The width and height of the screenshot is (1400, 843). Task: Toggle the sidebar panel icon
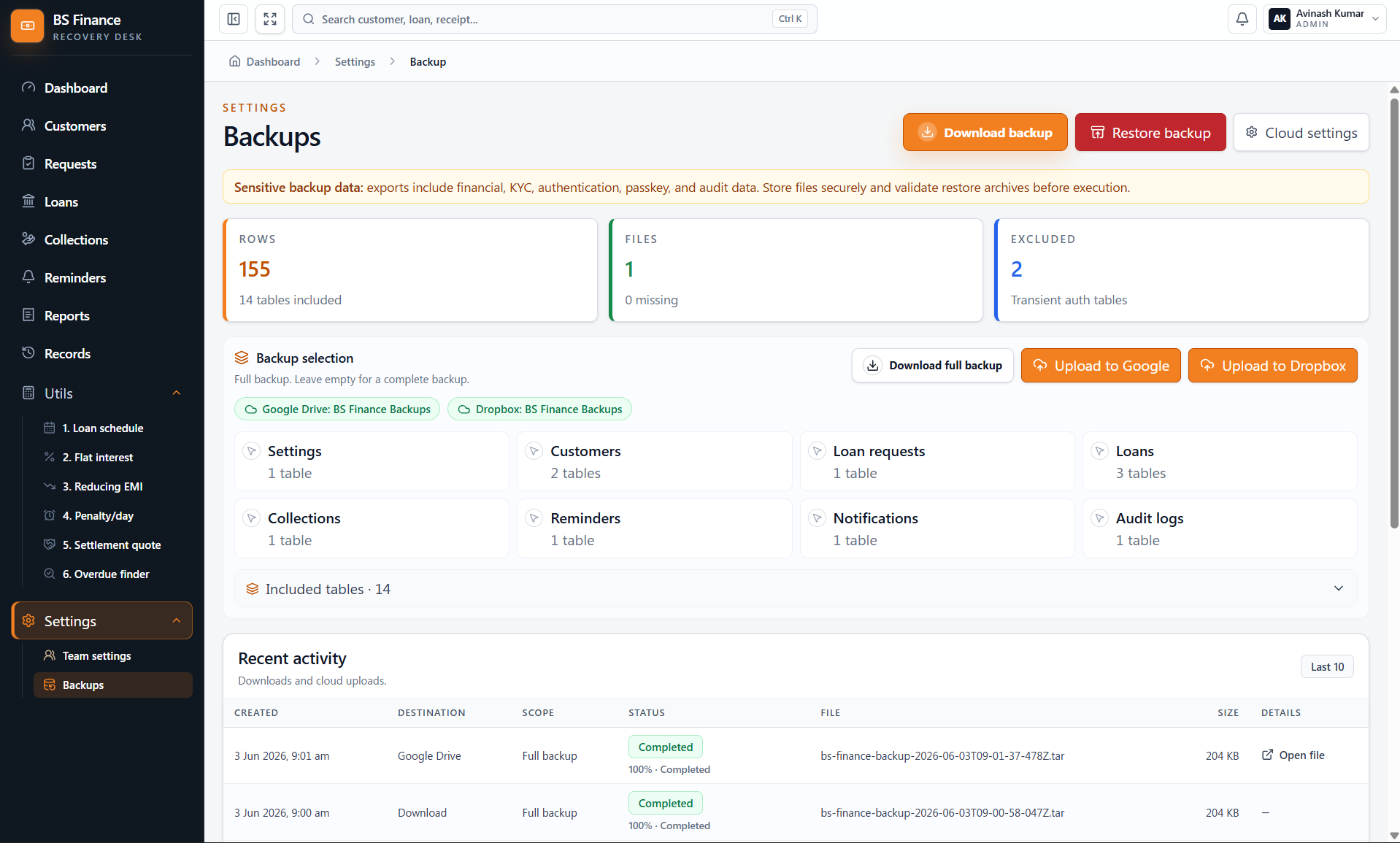234,19
